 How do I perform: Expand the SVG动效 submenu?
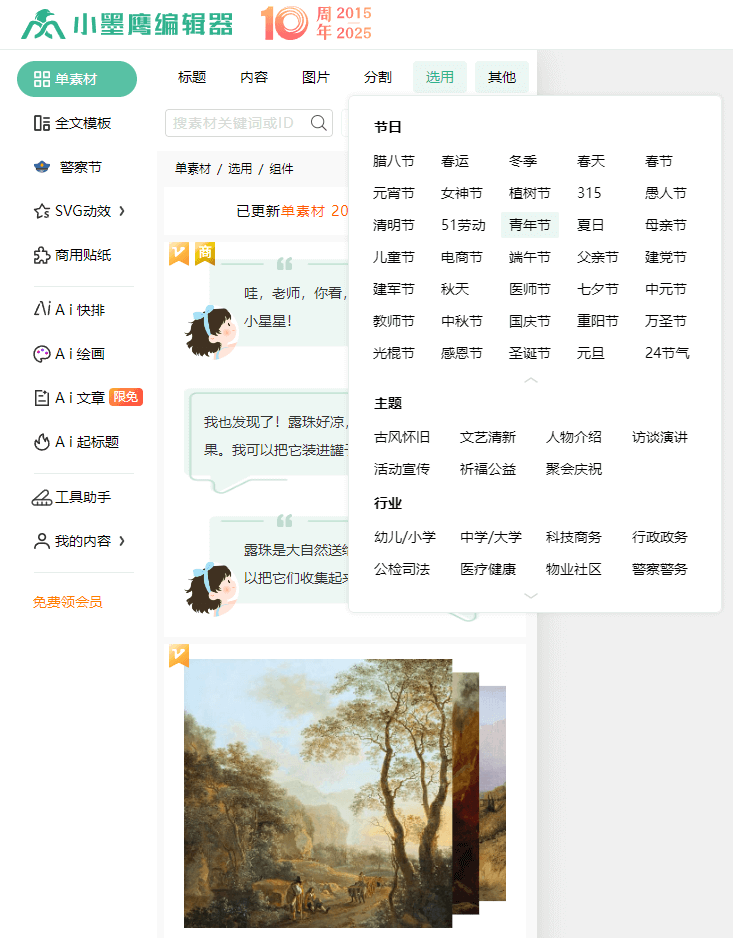point(122,211)
